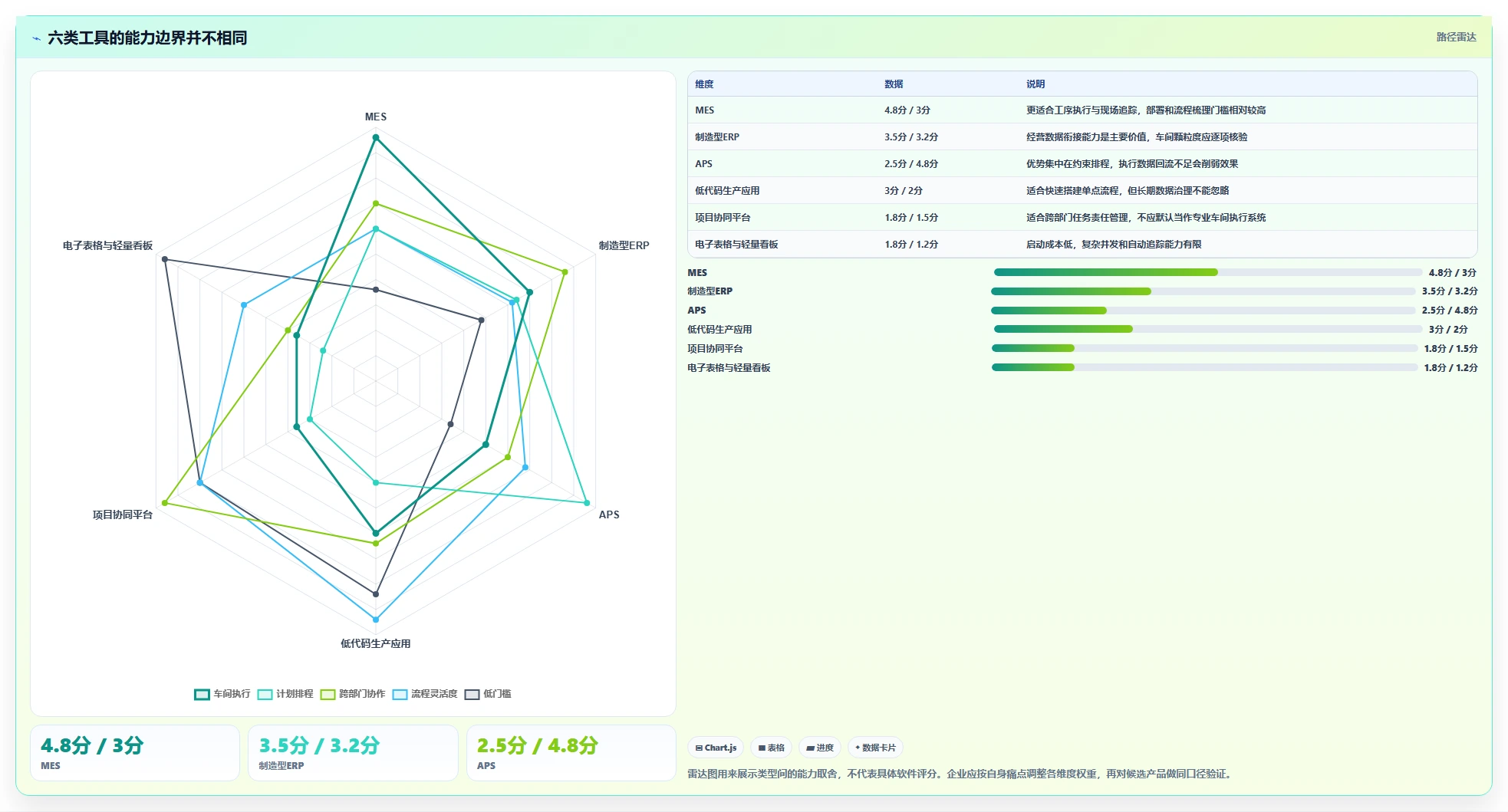The image size is (1508, 812).
Task: Click the 雷达图 footnote text below tags
Action: (x=961, y=774)
